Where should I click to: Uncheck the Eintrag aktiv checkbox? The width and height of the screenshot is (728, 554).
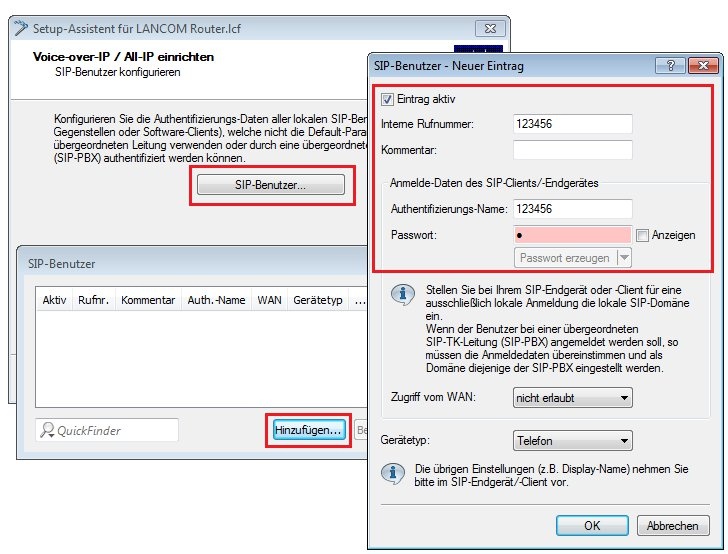click(389, 100)
